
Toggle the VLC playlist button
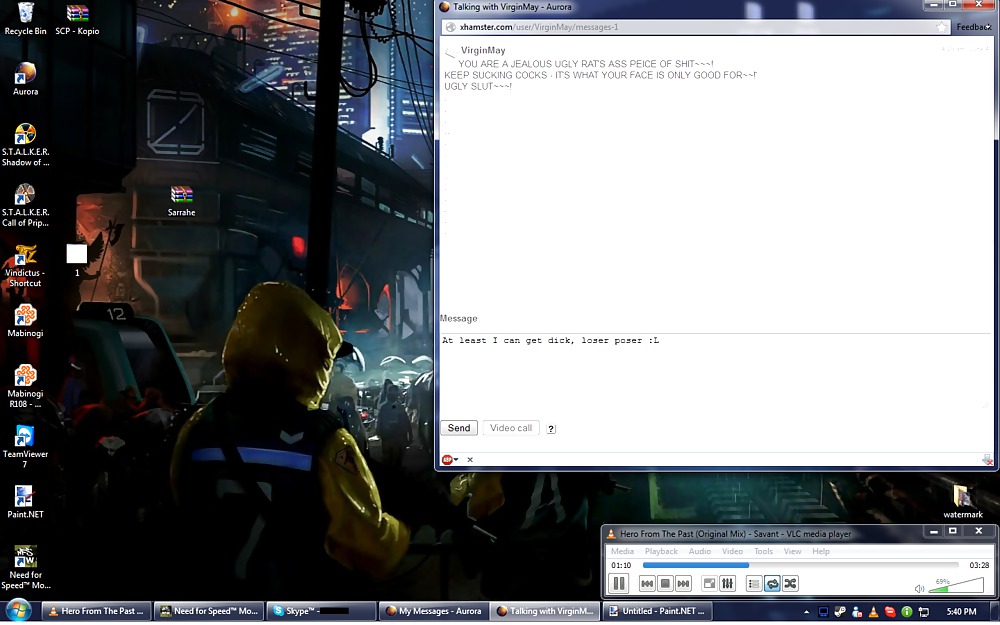point(754,584)
